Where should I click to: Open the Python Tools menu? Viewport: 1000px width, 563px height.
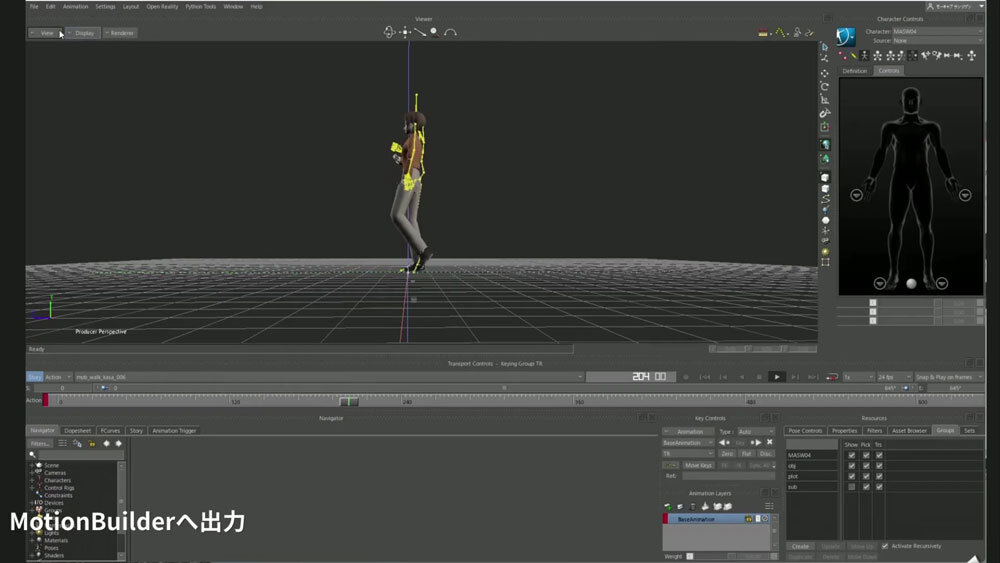201,6
